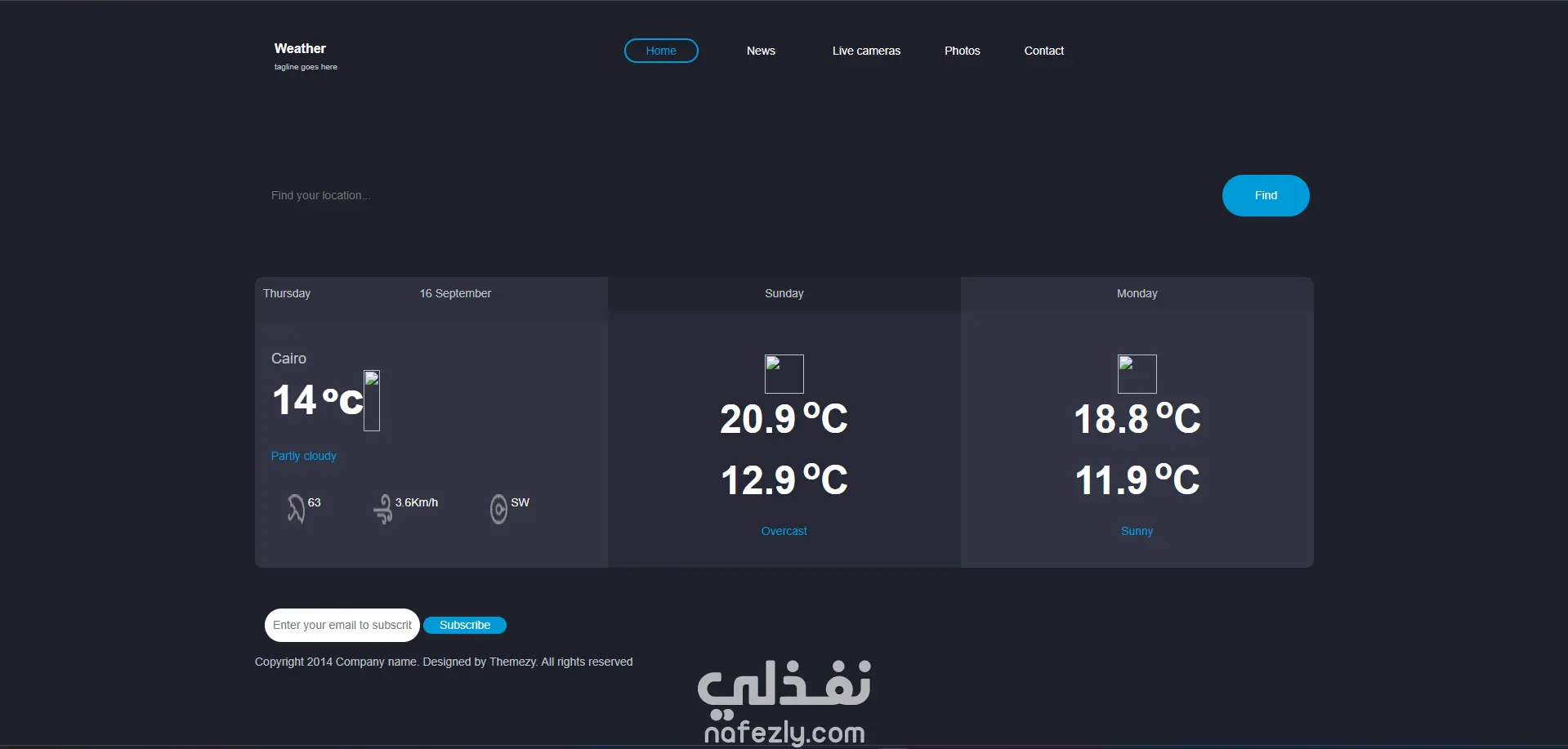Click the tagline goes here text

tap(306, 67)
